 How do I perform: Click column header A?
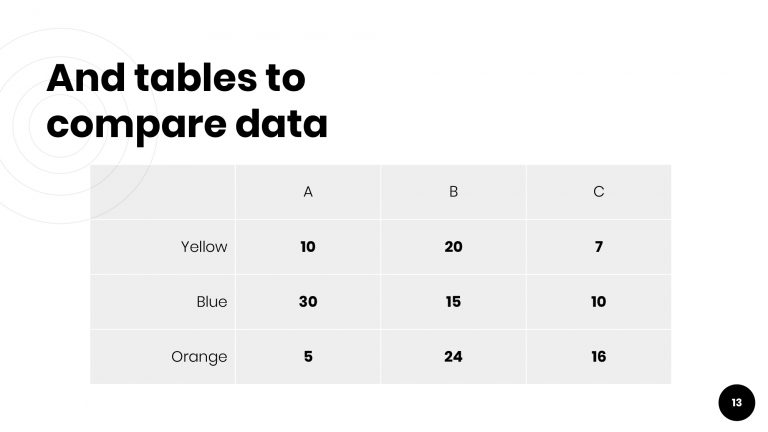pyautogui.click(x=308, y=192)
